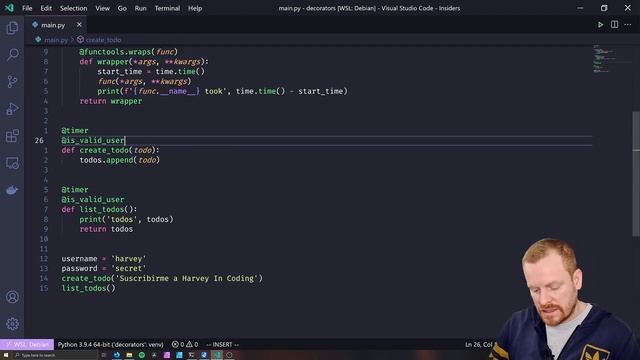This screenshot has width=640, height=360.
Task: Click the create_todo('Suscribirme a Harvey In Coding') call
Action: point(162,278)
